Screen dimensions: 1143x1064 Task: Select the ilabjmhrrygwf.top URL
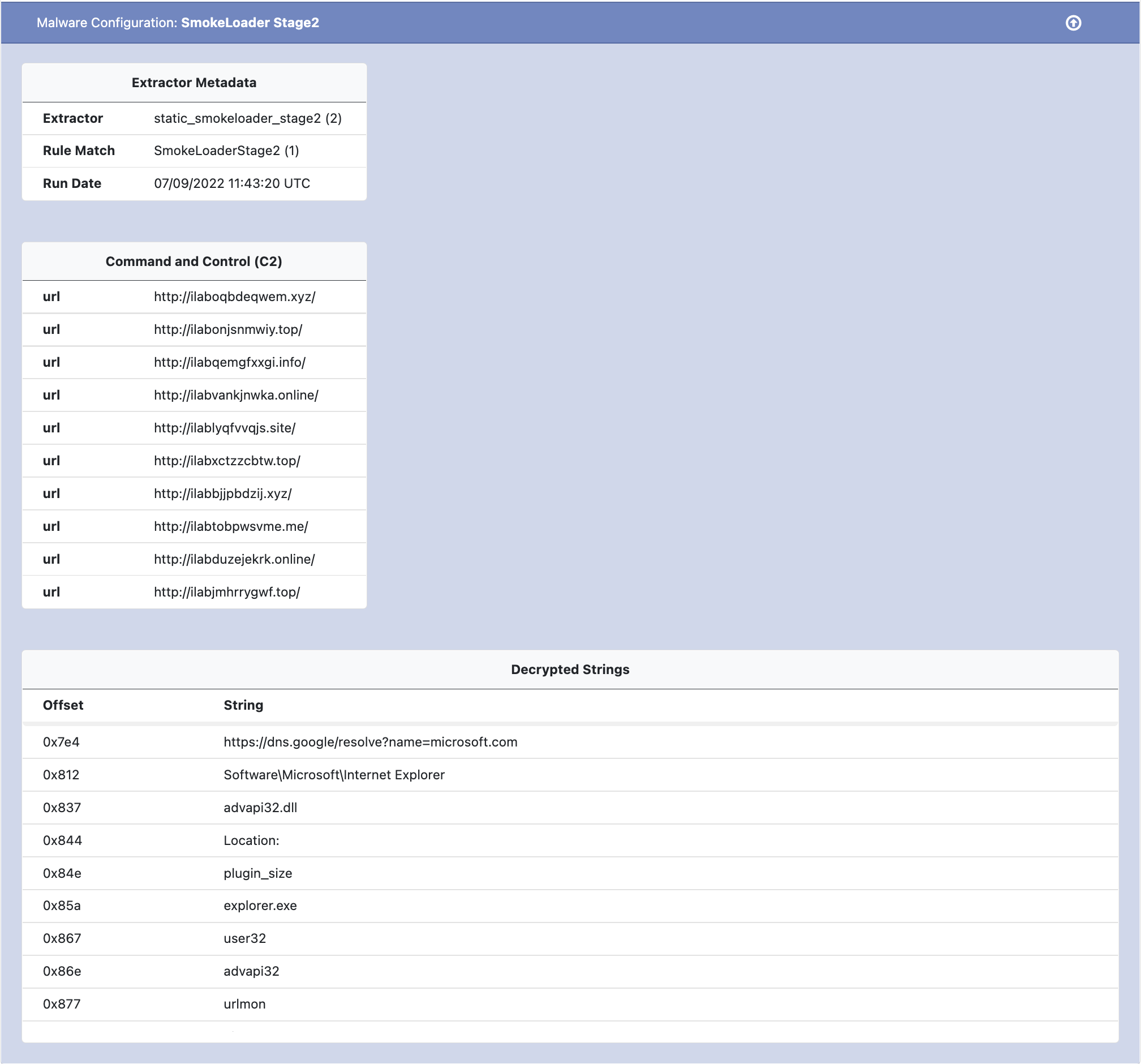click(226, 592)
